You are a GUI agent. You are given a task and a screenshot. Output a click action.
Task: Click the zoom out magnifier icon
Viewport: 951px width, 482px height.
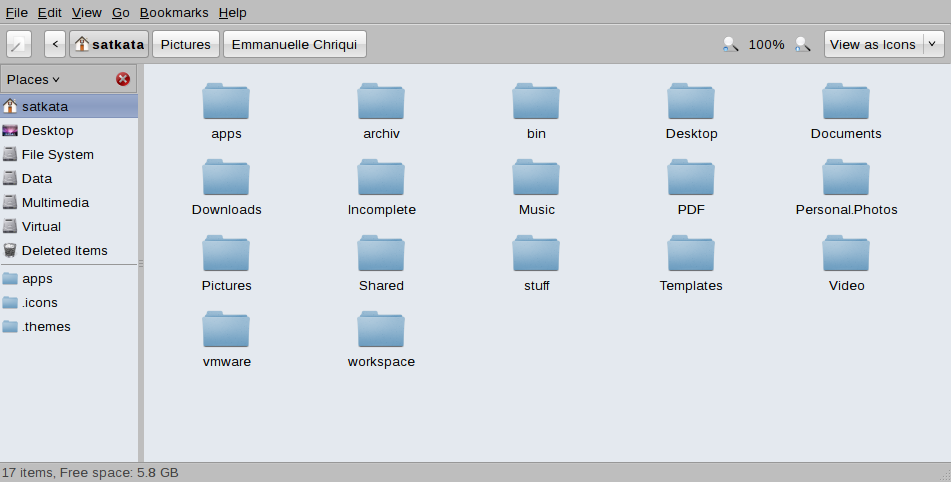[x=730, y=44]
